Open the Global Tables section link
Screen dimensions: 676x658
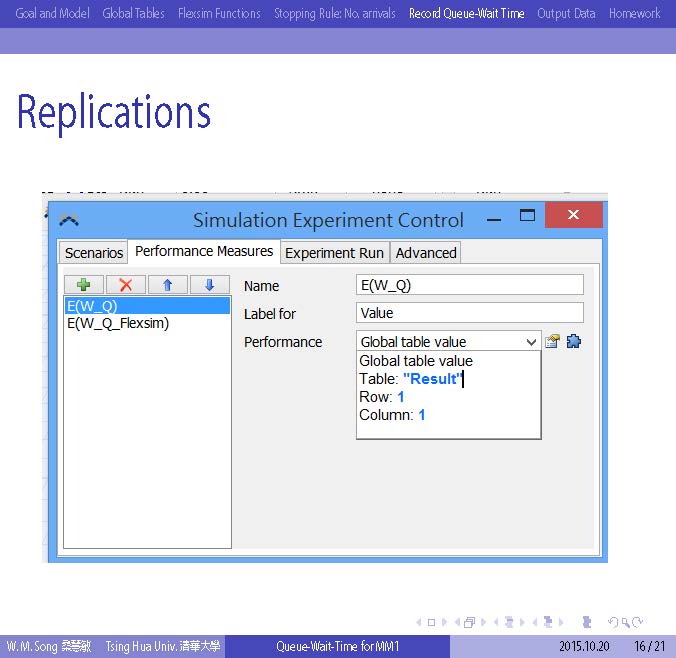(x=131, y=13)
